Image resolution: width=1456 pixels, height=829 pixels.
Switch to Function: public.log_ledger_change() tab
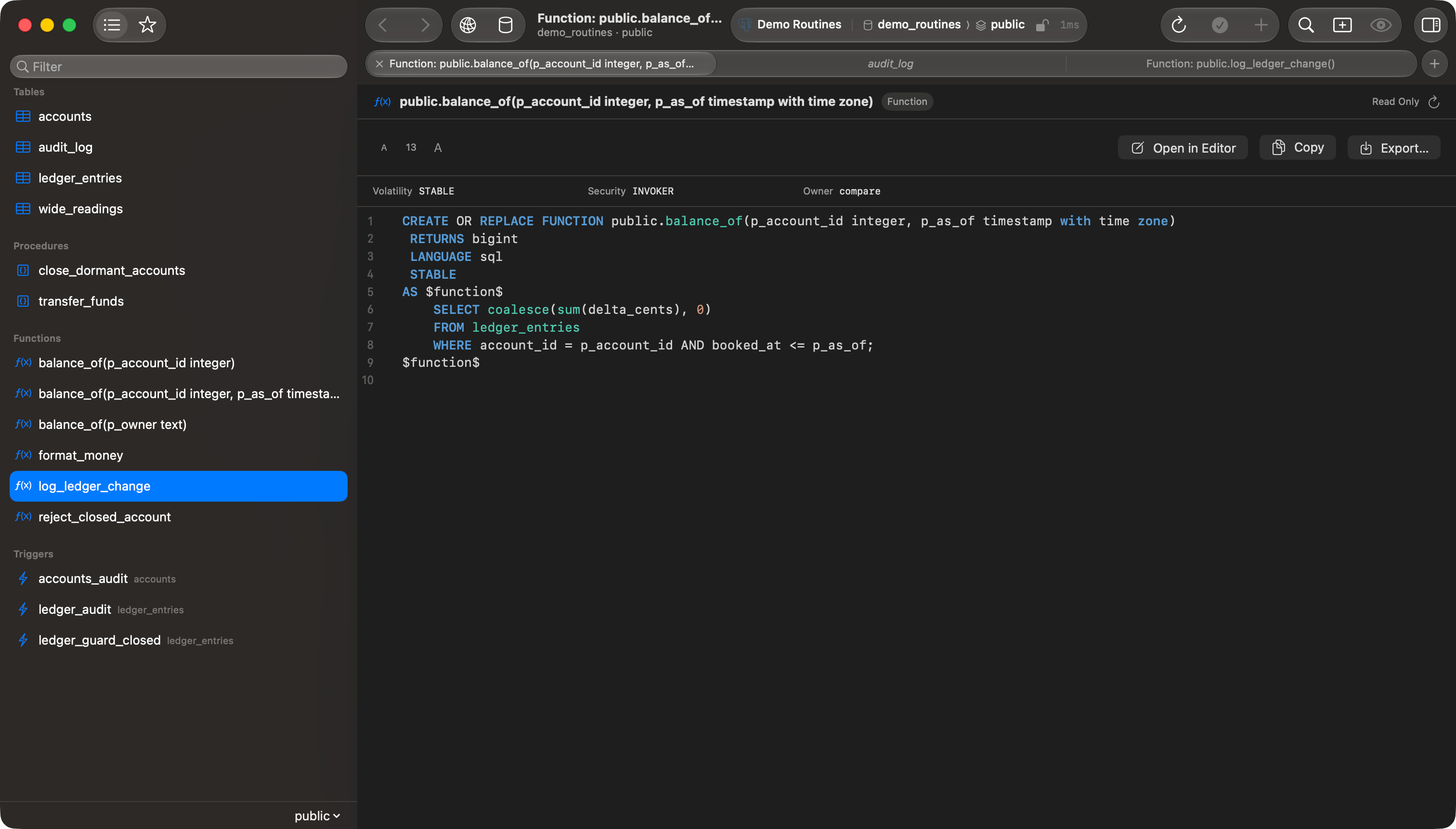(1240, 64)
